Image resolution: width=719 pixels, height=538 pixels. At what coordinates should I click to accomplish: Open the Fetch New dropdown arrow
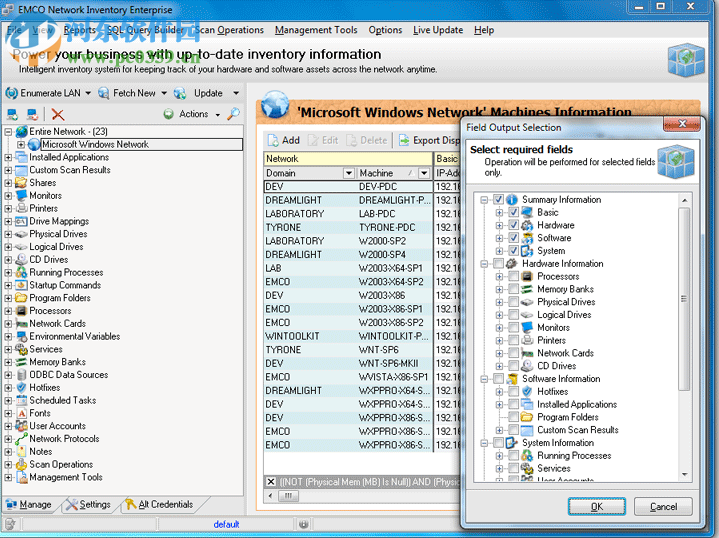[x=164, y=93]
